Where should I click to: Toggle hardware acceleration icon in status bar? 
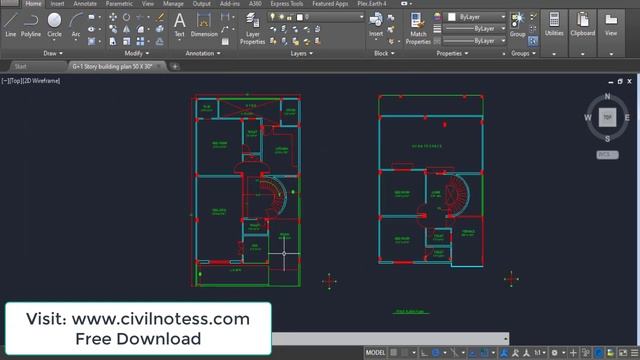coord(599,353)
